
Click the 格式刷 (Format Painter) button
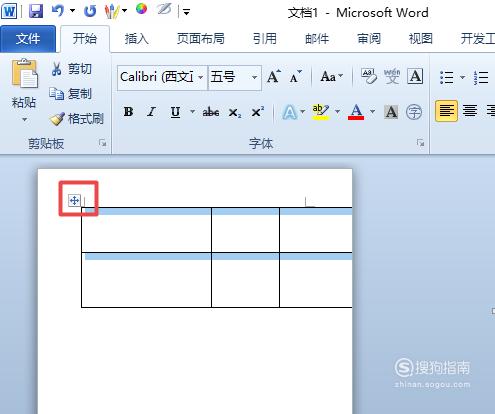click(x=76, y=118)
